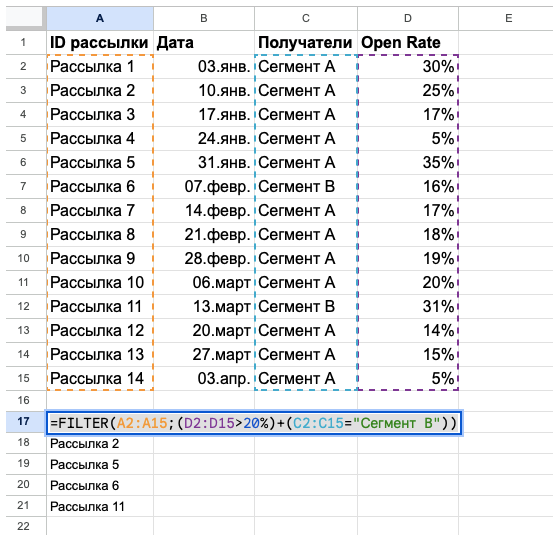Select column C header

(x=306, y=18)
